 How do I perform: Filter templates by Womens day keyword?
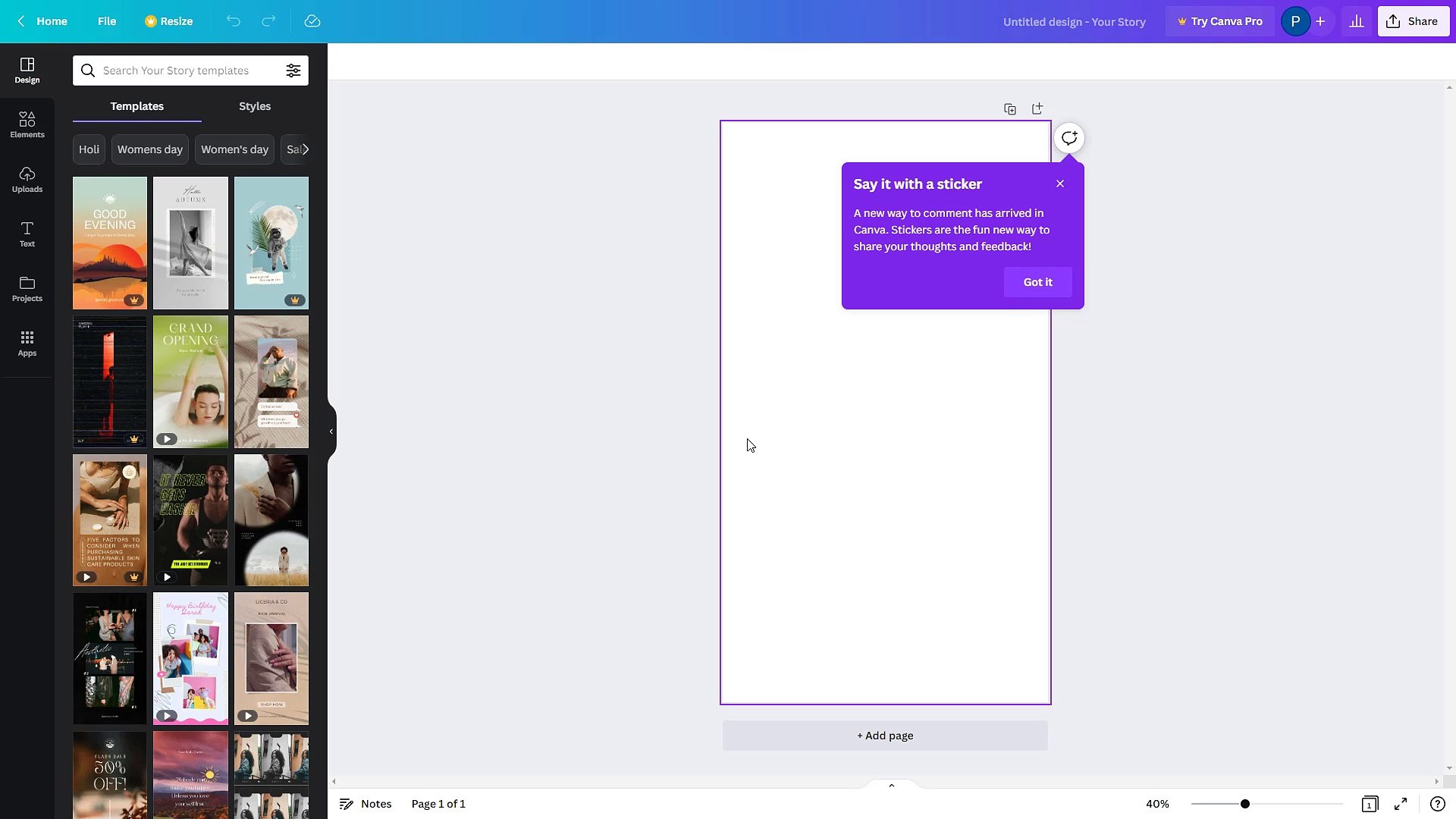click(x=149, y=149)
